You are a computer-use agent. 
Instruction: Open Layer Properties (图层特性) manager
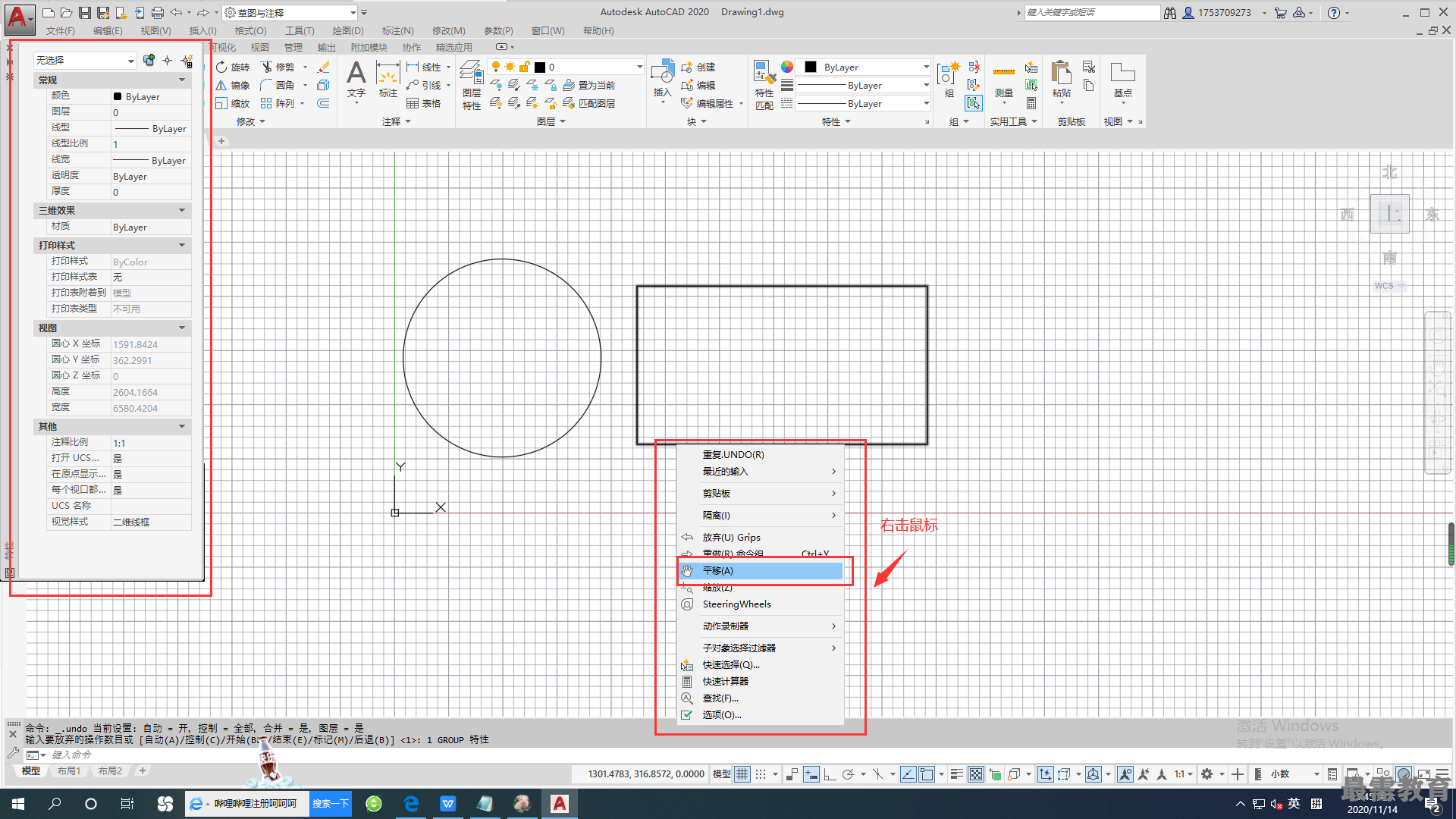coord(472,85)
